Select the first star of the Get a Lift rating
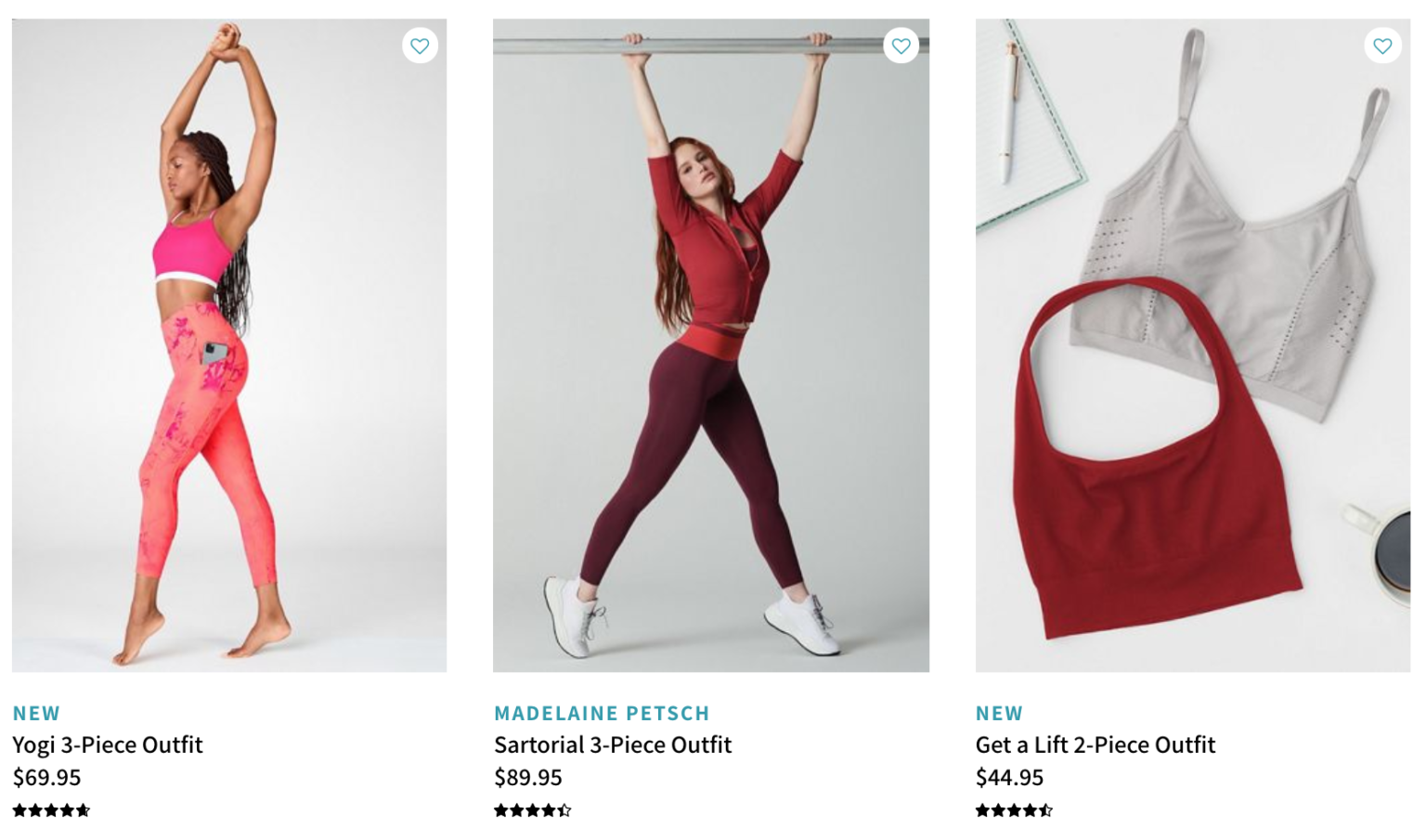1426x840 pixels. tap(981, 811)
